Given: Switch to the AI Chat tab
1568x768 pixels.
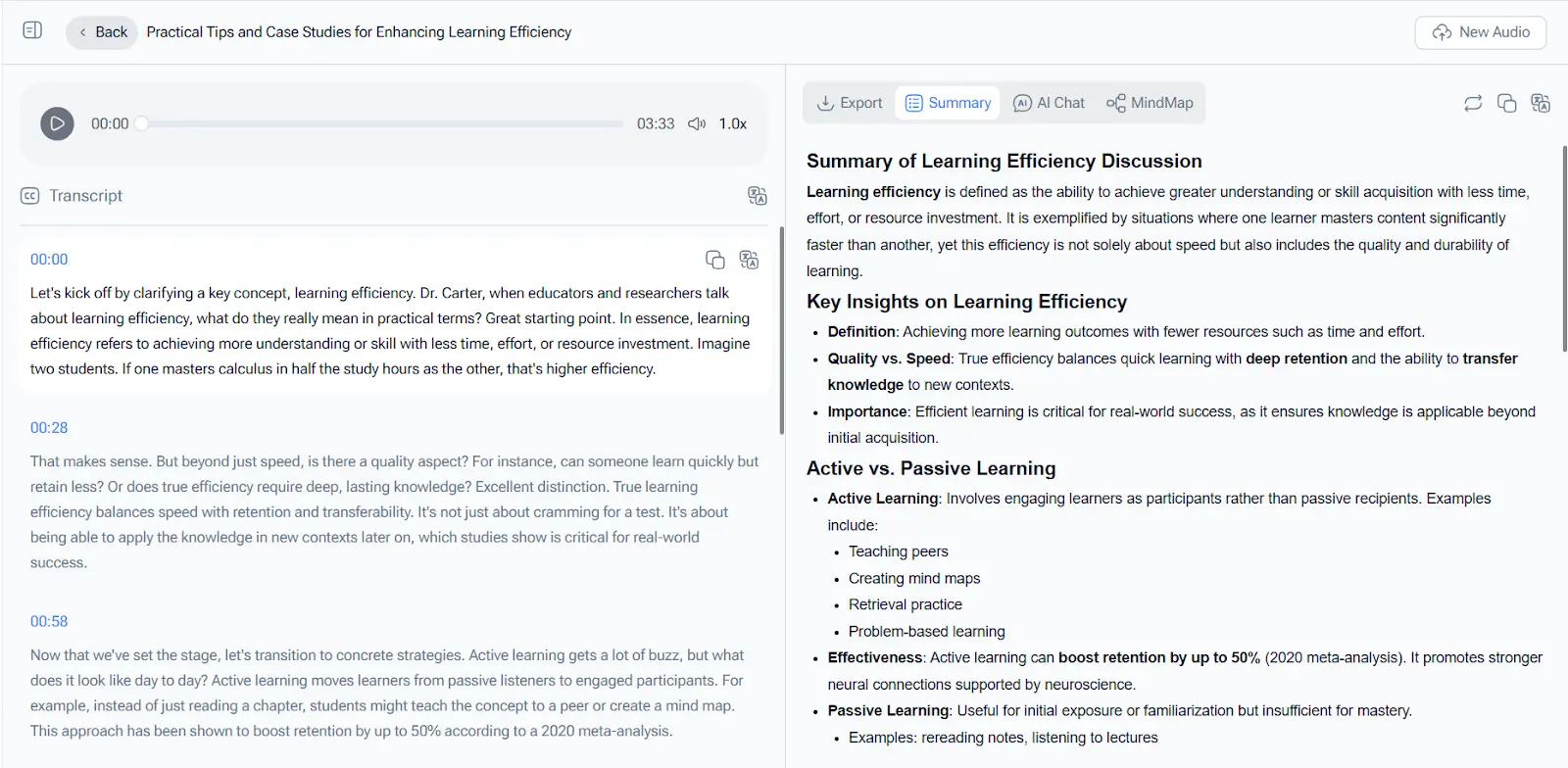Looking at the screenshot, I should coord(1049,103).
